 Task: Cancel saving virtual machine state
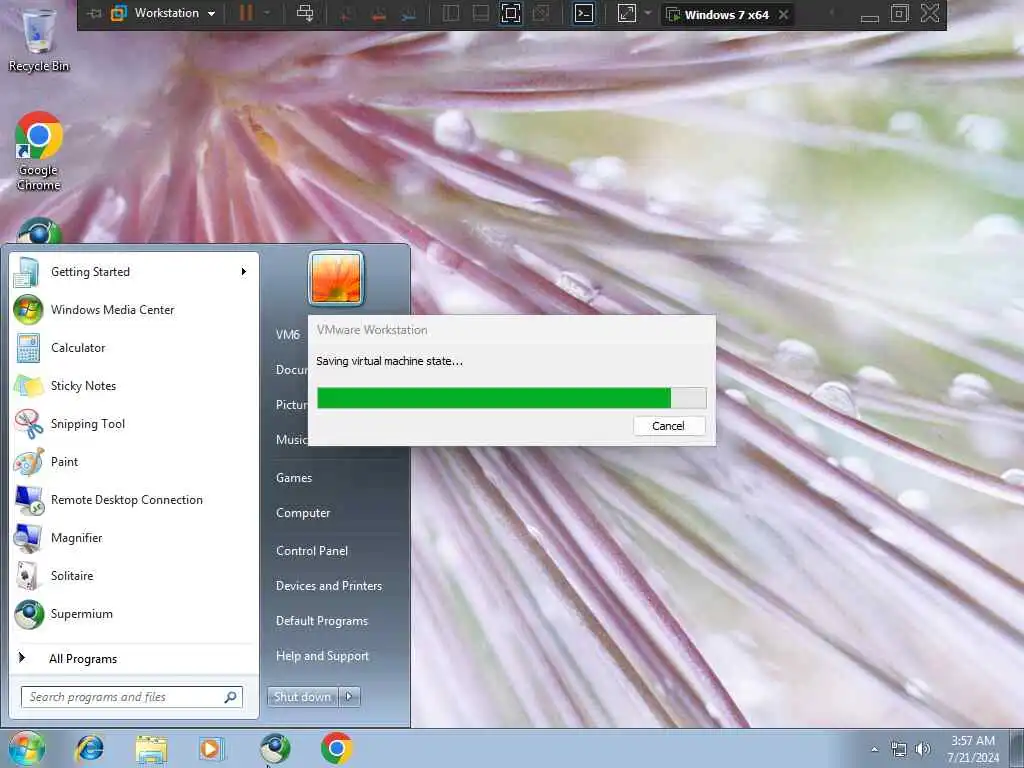click(x=669, y=426)
